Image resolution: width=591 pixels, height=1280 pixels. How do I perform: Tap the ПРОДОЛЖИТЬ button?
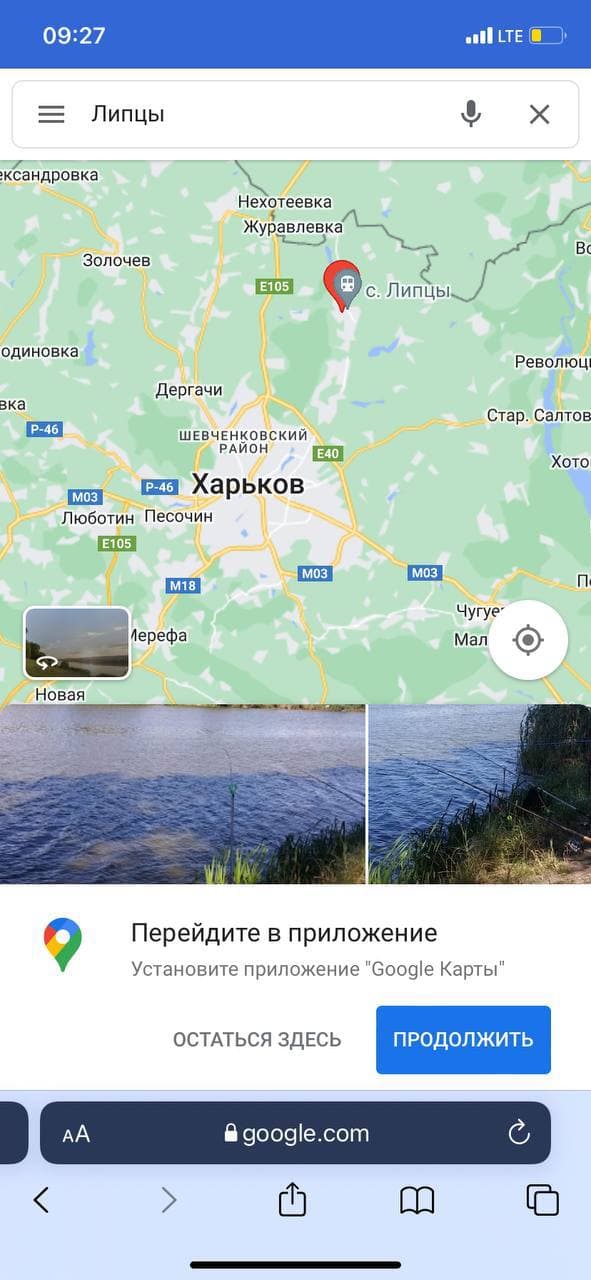[x=463, y=1039]
